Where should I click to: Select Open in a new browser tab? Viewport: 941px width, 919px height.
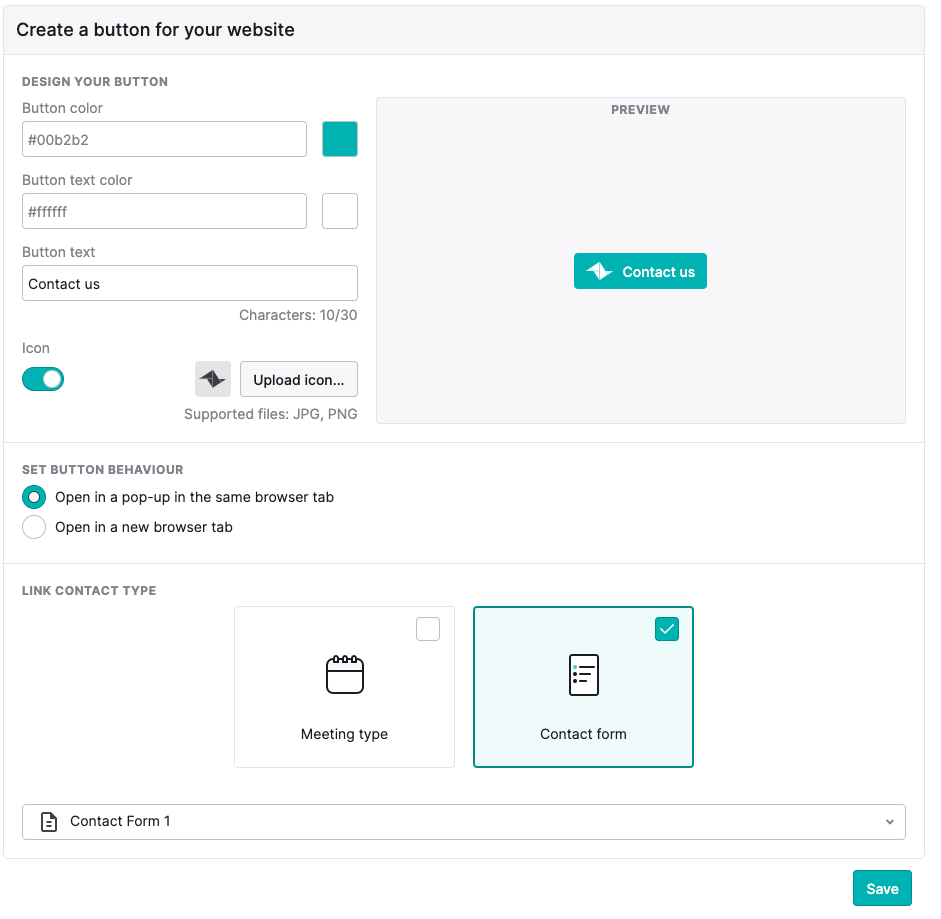tap(34, 527)
